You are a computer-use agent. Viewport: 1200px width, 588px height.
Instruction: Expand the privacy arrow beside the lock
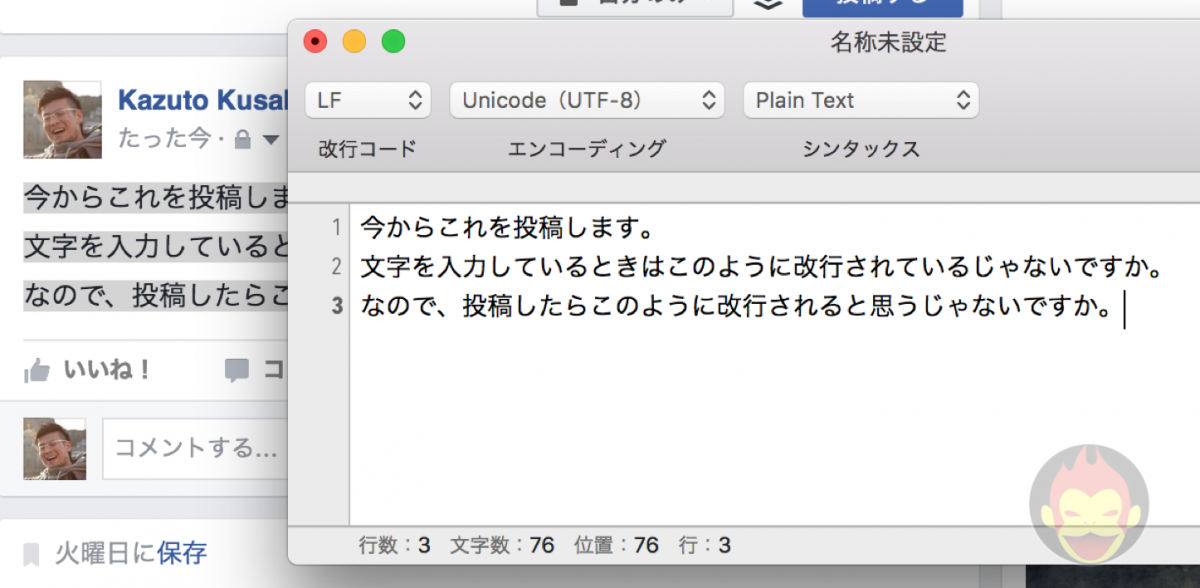(271, 140)
